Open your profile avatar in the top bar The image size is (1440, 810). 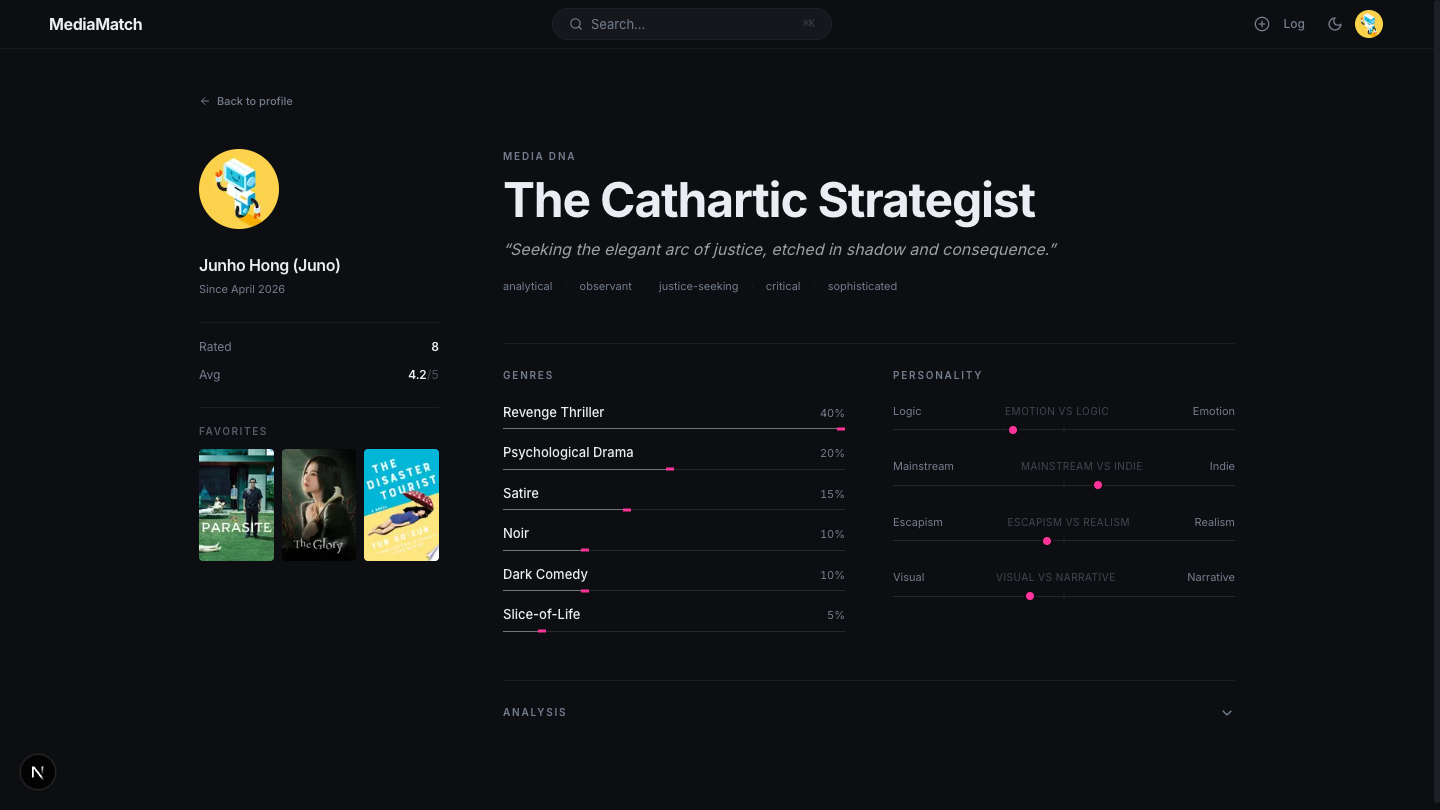coord(1368,24)
